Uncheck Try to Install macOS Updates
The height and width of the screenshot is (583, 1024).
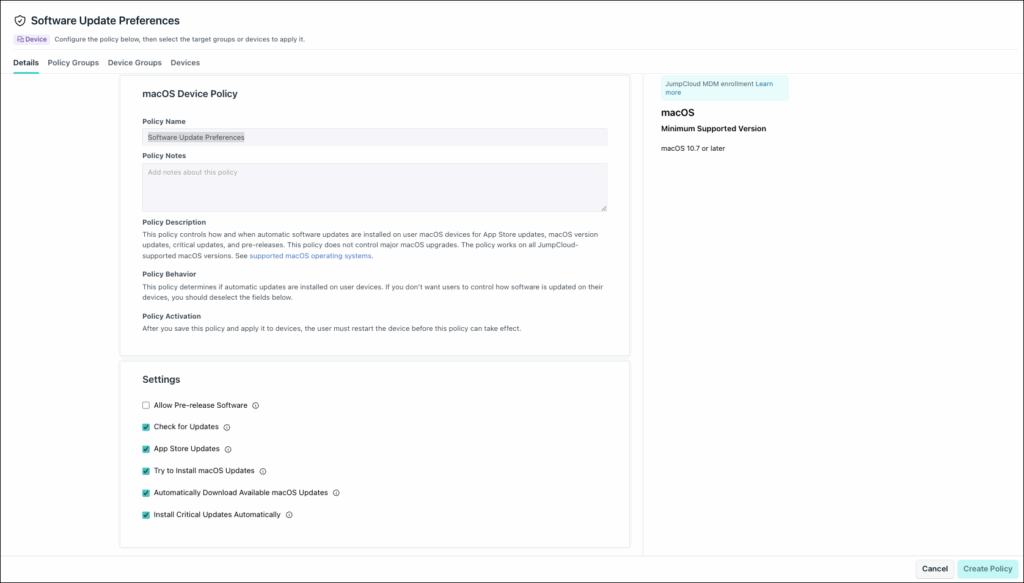[x=146, y=471]
